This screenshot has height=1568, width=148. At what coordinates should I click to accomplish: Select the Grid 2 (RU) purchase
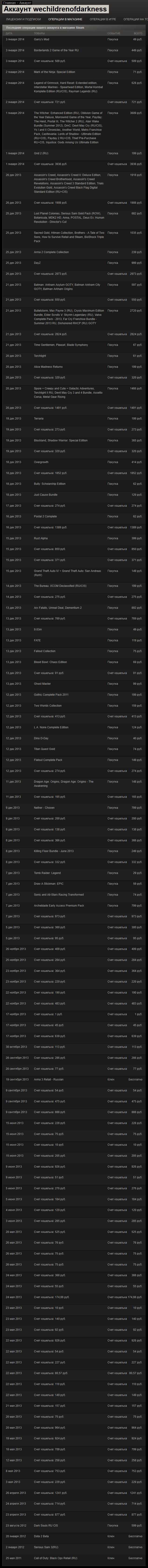click(41, 153)
